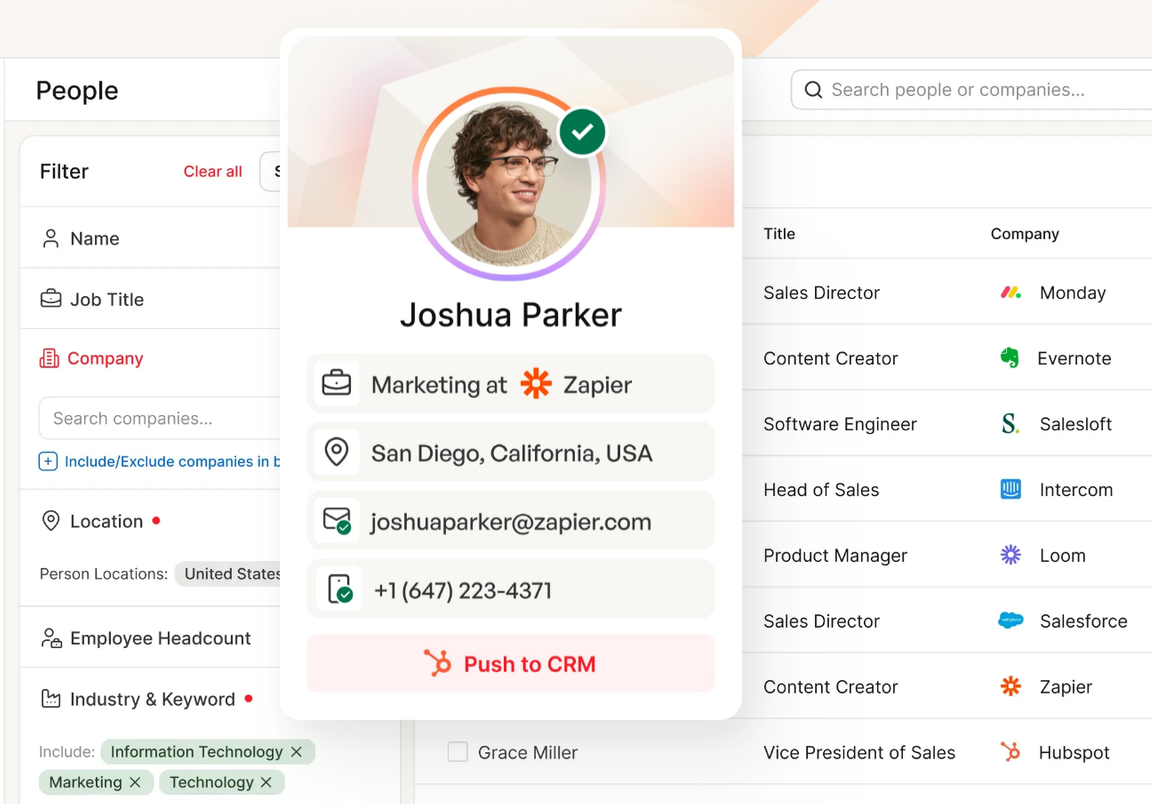Click the phone number +1 (647) 223-4371
This screenshot has height=804, width=1152.
(463, 590)
